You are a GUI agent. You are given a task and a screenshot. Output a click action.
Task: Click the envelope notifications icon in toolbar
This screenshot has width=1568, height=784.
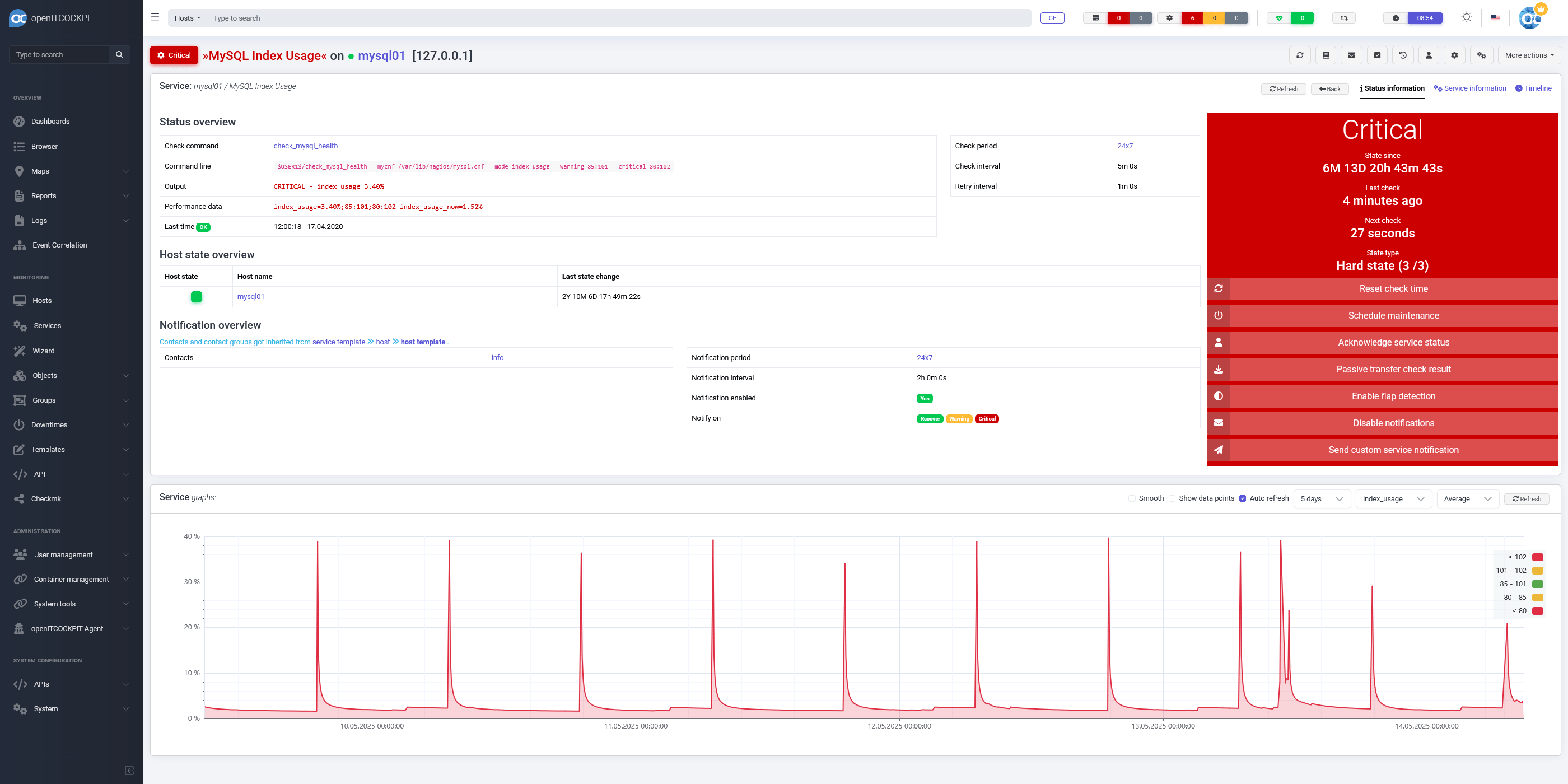coord(1351,55)
